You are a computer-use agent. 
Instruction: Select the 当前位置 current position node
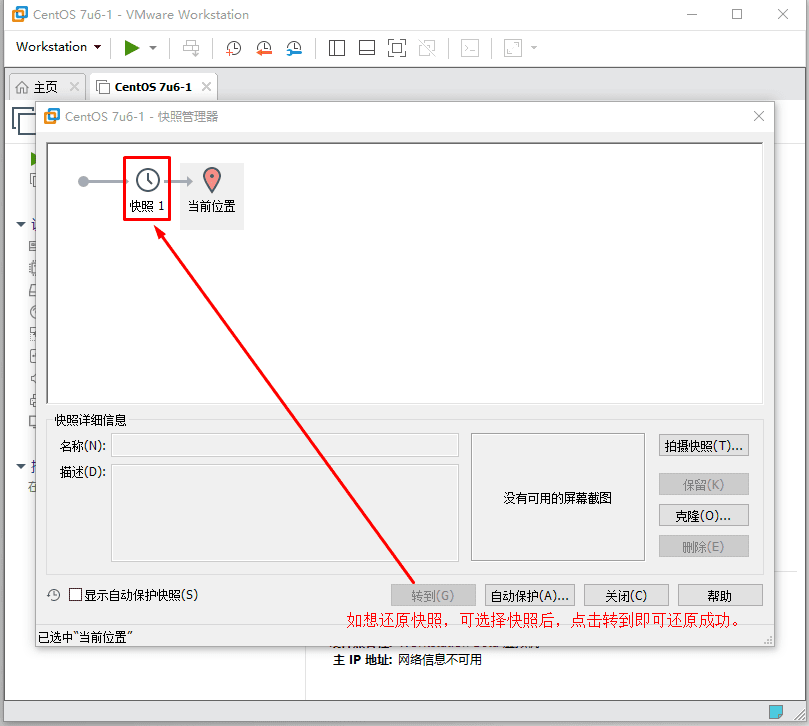pyautogui.click(x=212, y=196)
